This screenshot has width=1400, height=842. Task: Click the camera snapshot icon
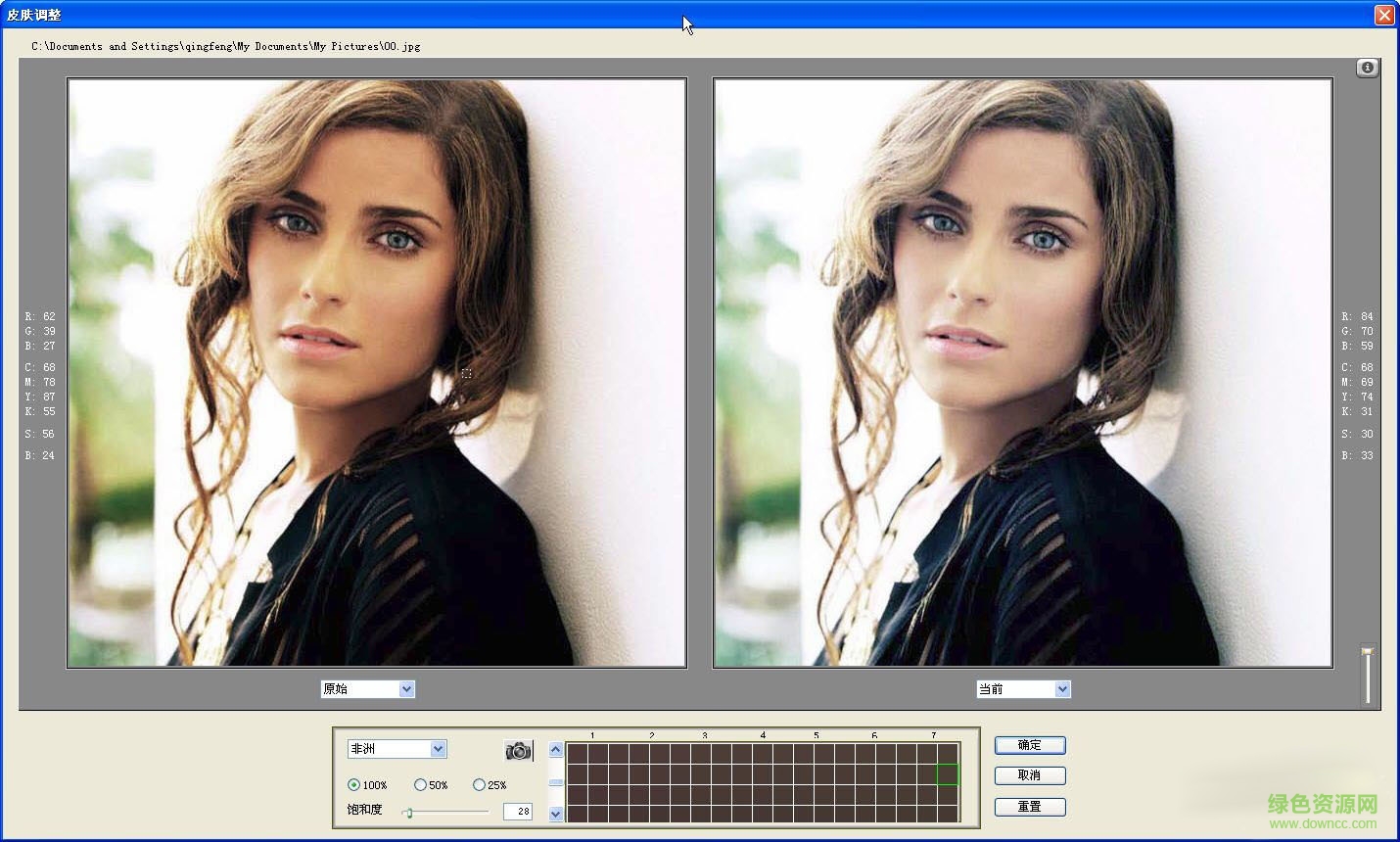click(x=519, y=751)
